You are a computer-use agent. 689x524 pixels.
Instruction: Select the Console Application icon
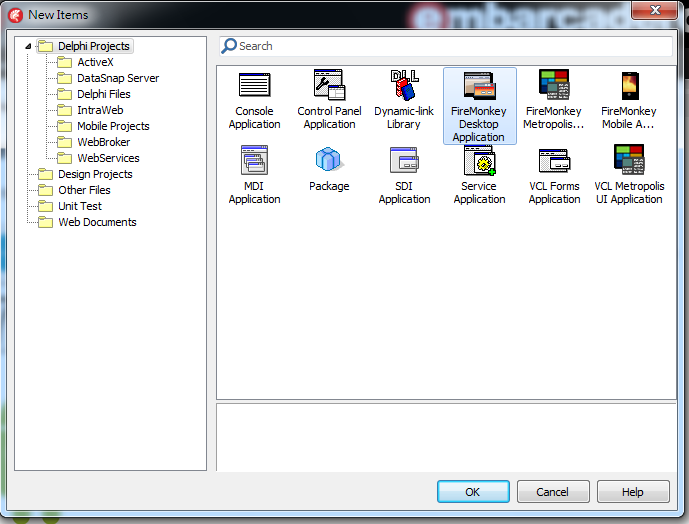click(x=254, y=85)
